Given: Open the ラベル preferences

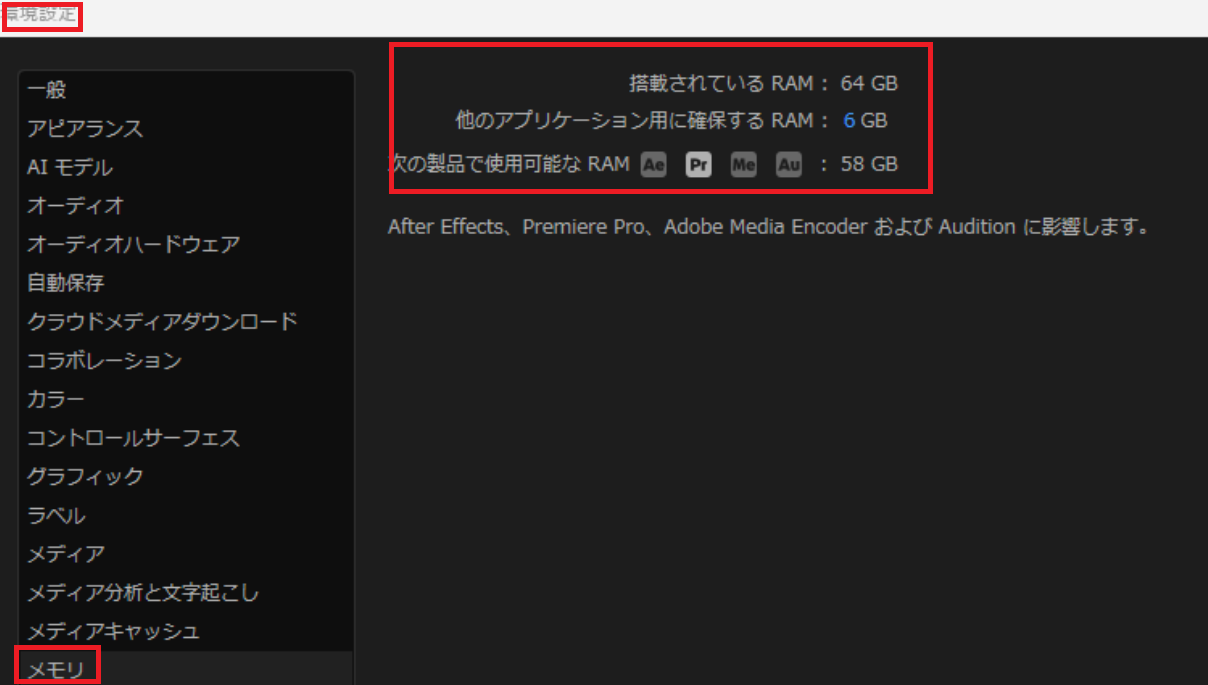Looking at the screenshot, I should coord(56,516).
